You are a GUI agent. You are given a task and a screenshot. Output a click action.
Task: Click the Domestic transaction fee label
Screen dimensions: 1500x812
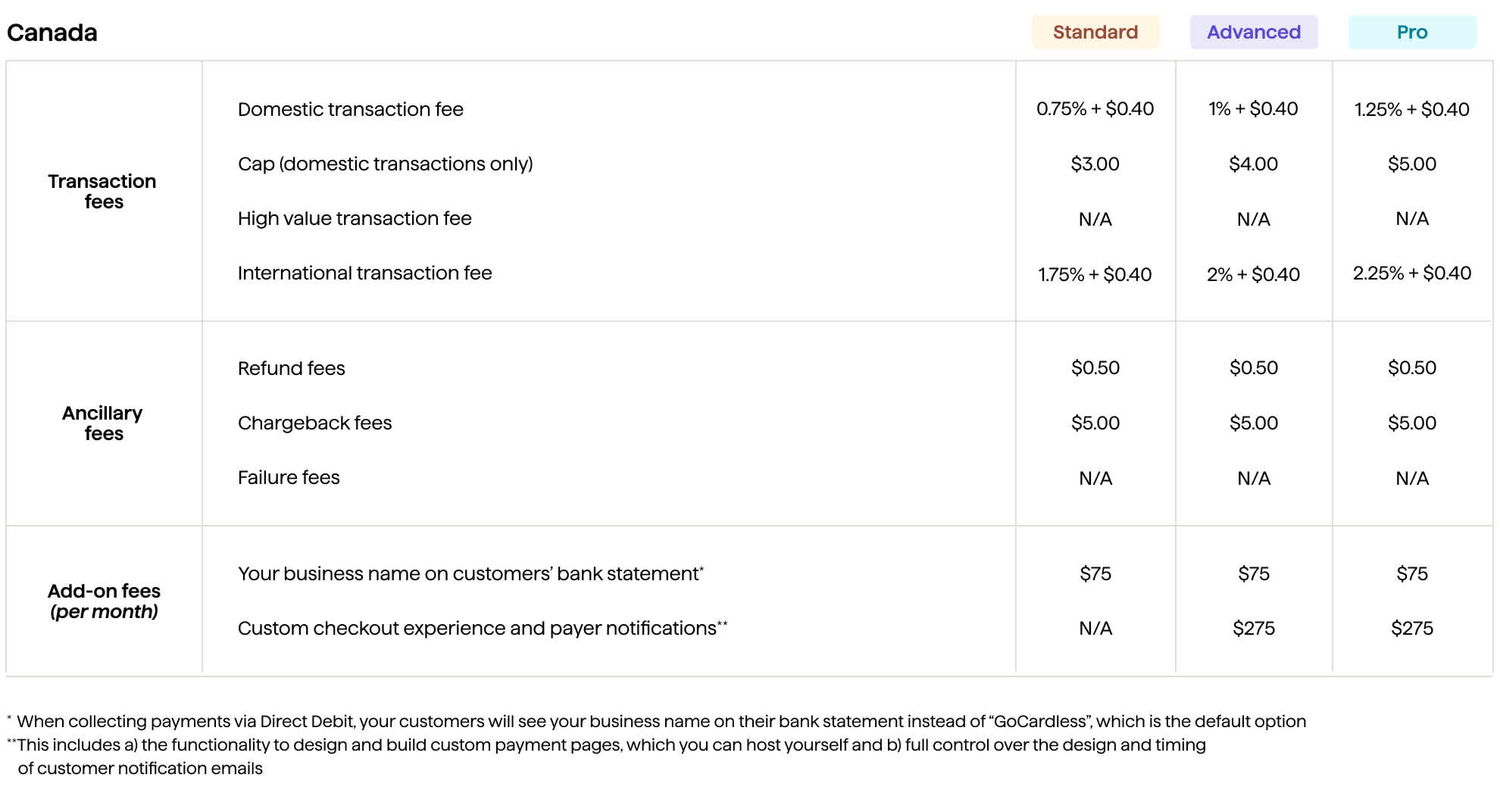(x=350, y=109)
